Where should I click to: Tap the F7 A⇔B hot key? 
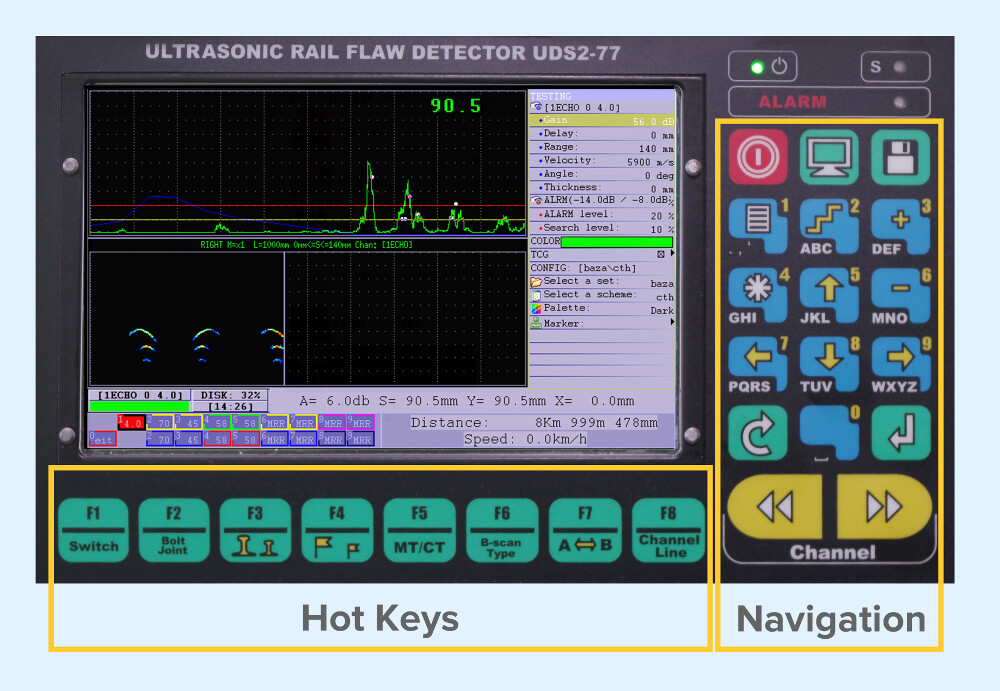pyautogui.click(x=585, y=530)
